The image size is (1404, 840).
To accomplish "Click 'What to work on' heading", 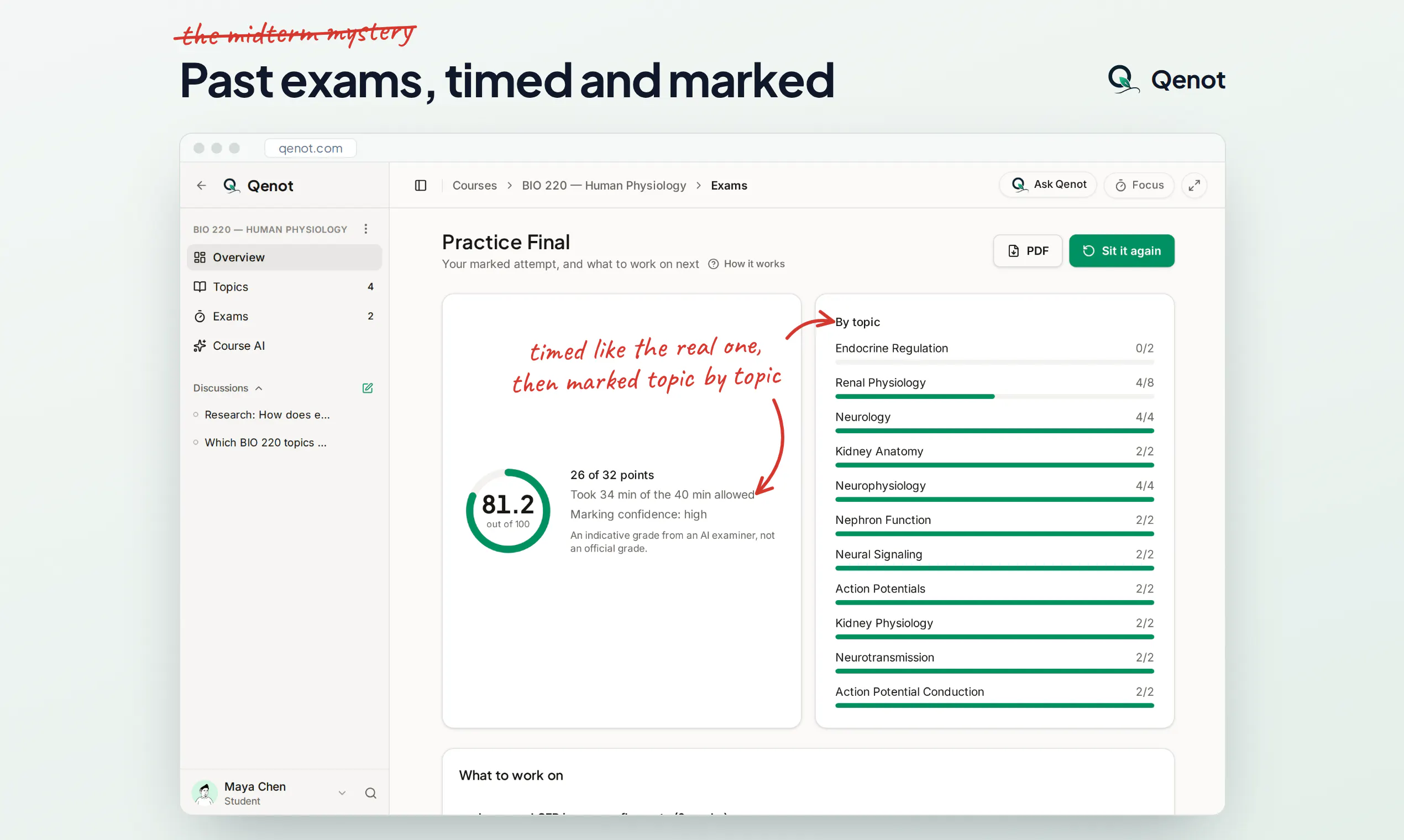I will (511, 775).
